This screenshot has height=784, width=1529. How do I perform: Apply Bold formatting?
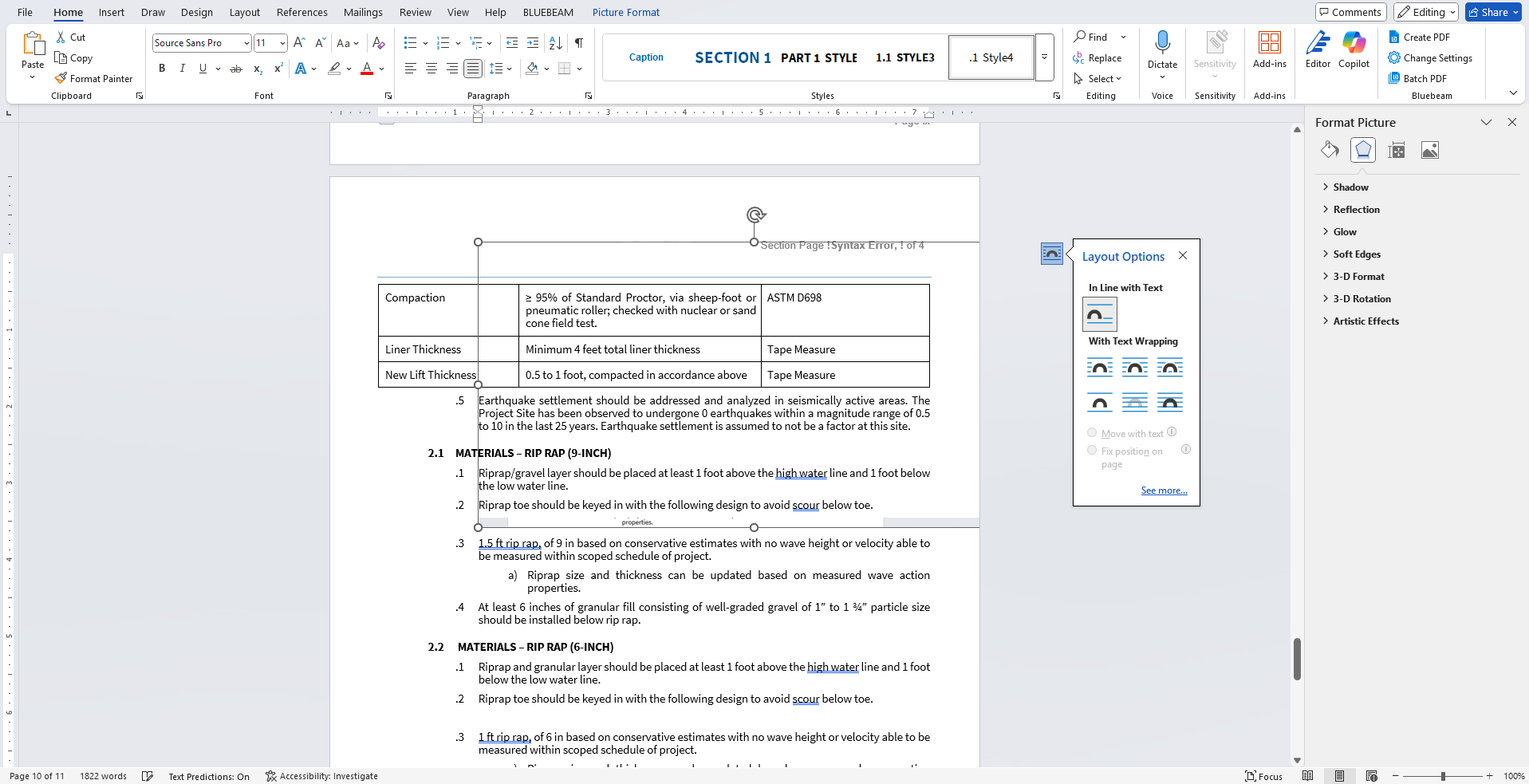(162, 69)
